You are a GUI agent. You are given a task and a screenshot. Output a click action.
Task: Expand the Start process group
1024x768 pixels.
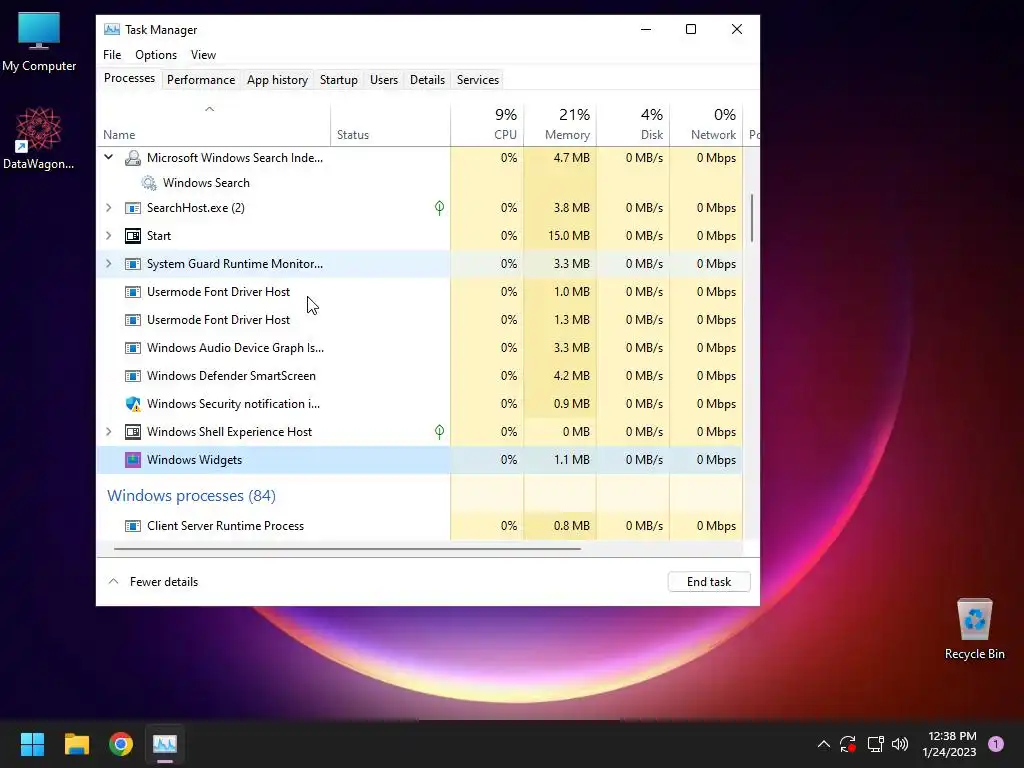108,236
